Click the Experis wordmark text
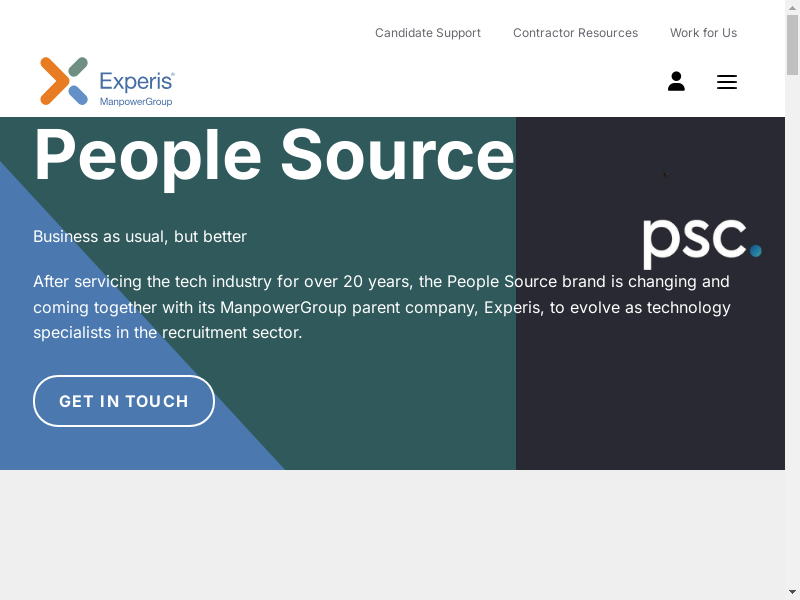 pyautogui.click(x=137, y=81)
